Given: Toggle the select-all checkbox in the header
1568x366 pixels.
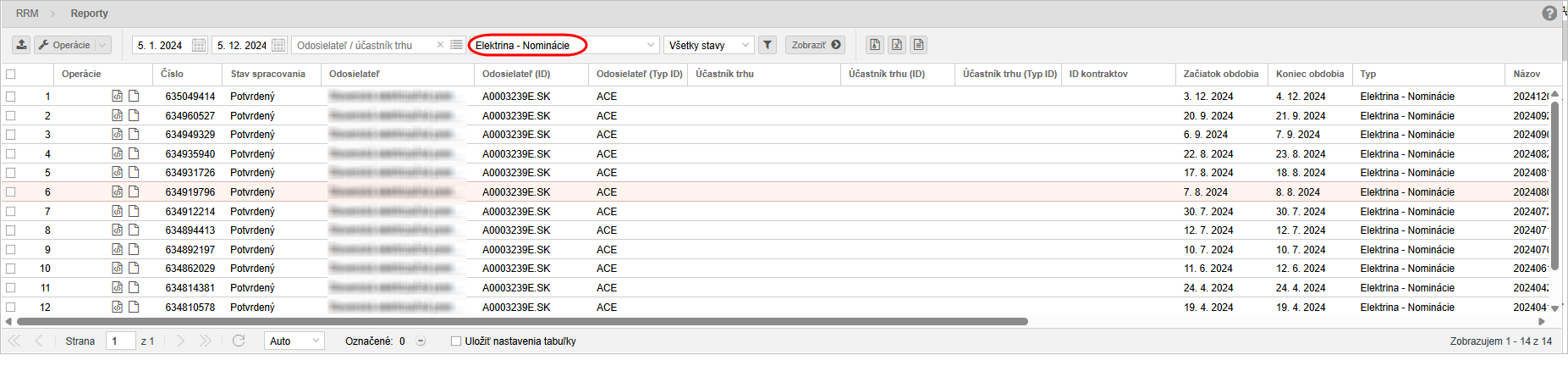Looking at the screenshot, I should [x=11, y=75].
